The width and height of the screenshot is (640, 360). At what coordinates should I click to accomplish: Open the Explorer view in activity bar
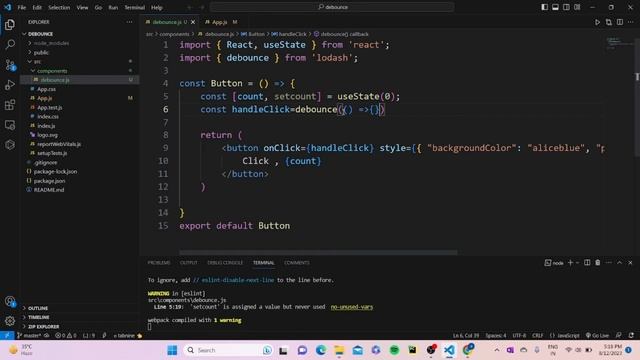pos(10,25)
